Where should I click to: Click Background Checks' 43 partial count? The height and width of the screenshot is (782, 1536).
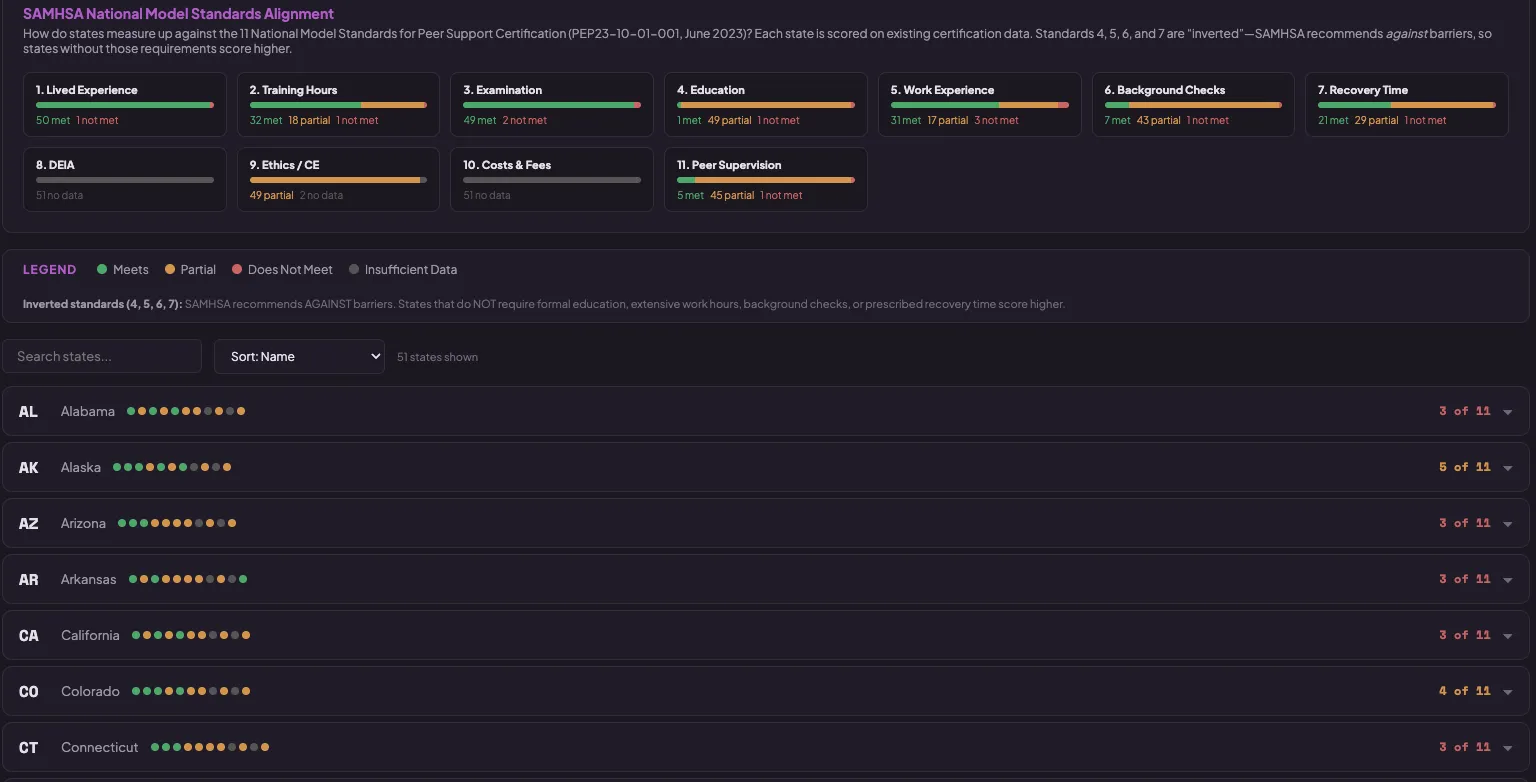click(1158, 120)
